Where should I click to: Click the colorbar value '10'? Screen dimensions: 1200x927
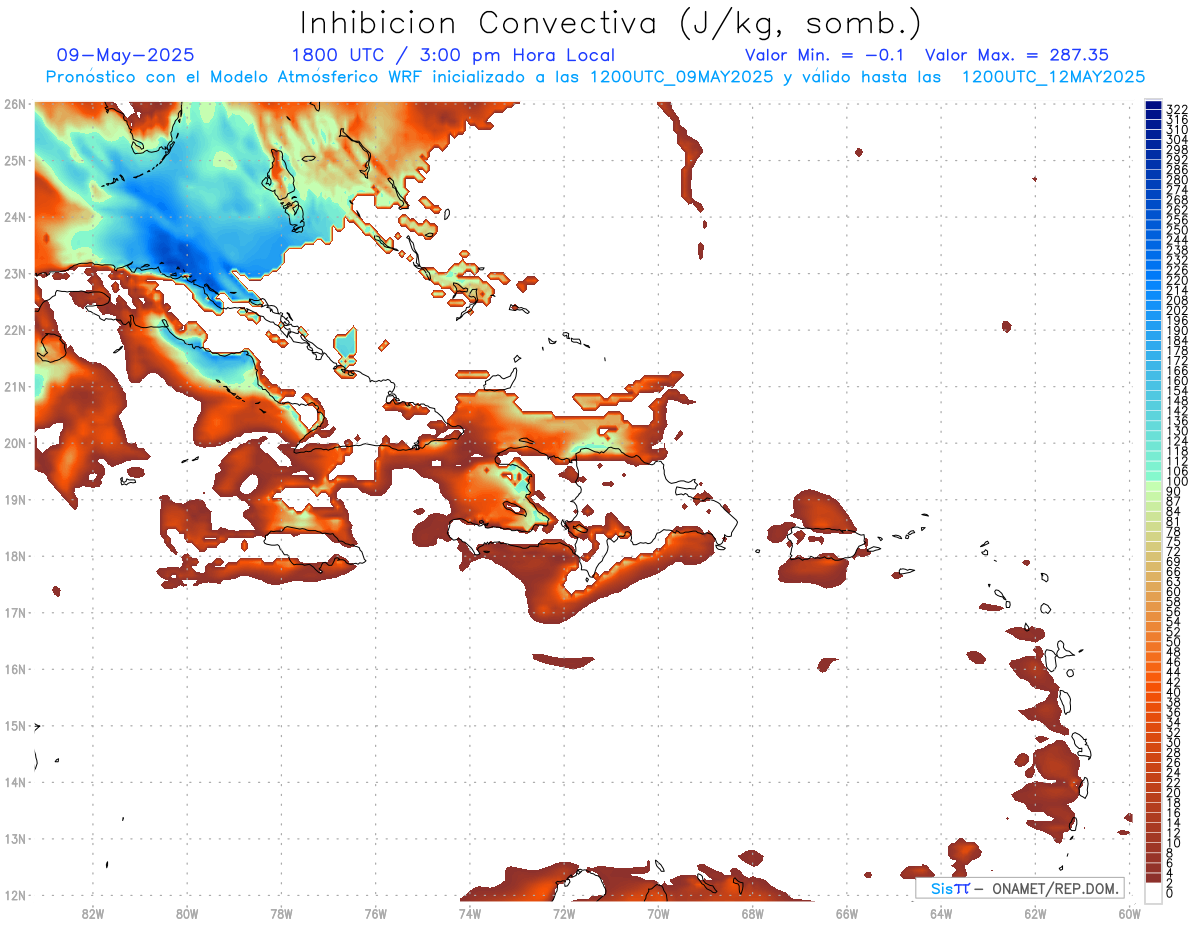point(1174,843)
